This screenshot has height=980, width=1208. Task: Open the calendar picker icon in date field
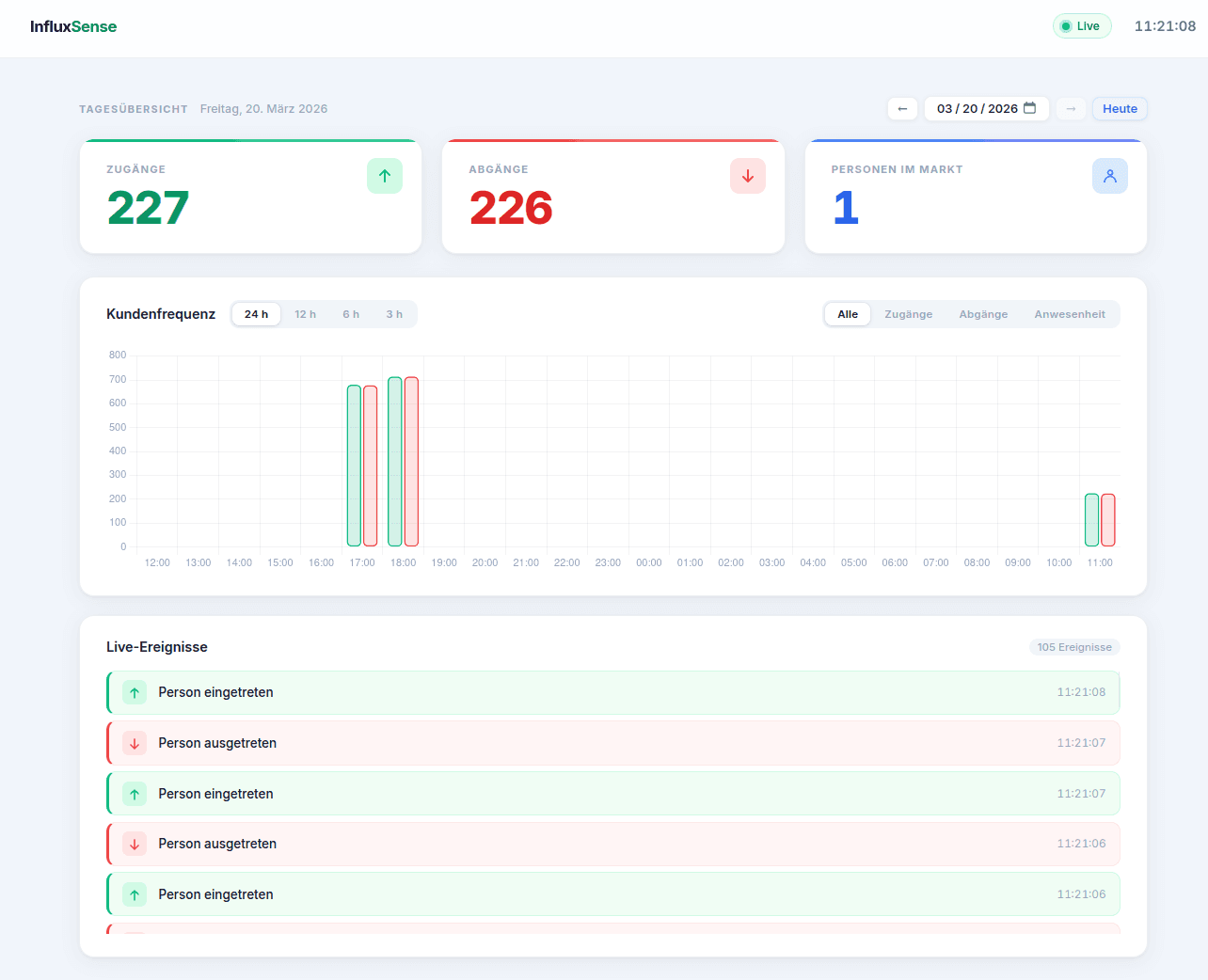point(1030,108)
